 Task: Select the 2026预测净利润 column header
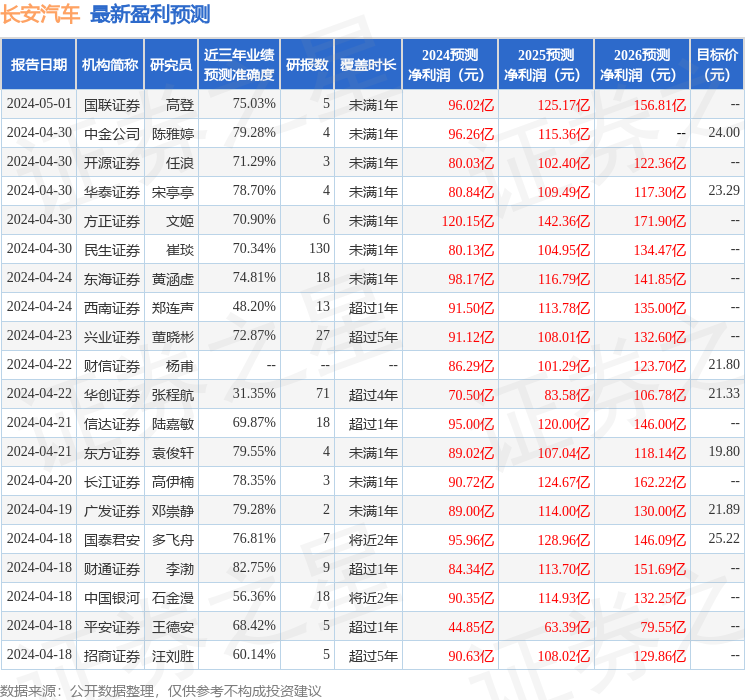pos(642,65)
